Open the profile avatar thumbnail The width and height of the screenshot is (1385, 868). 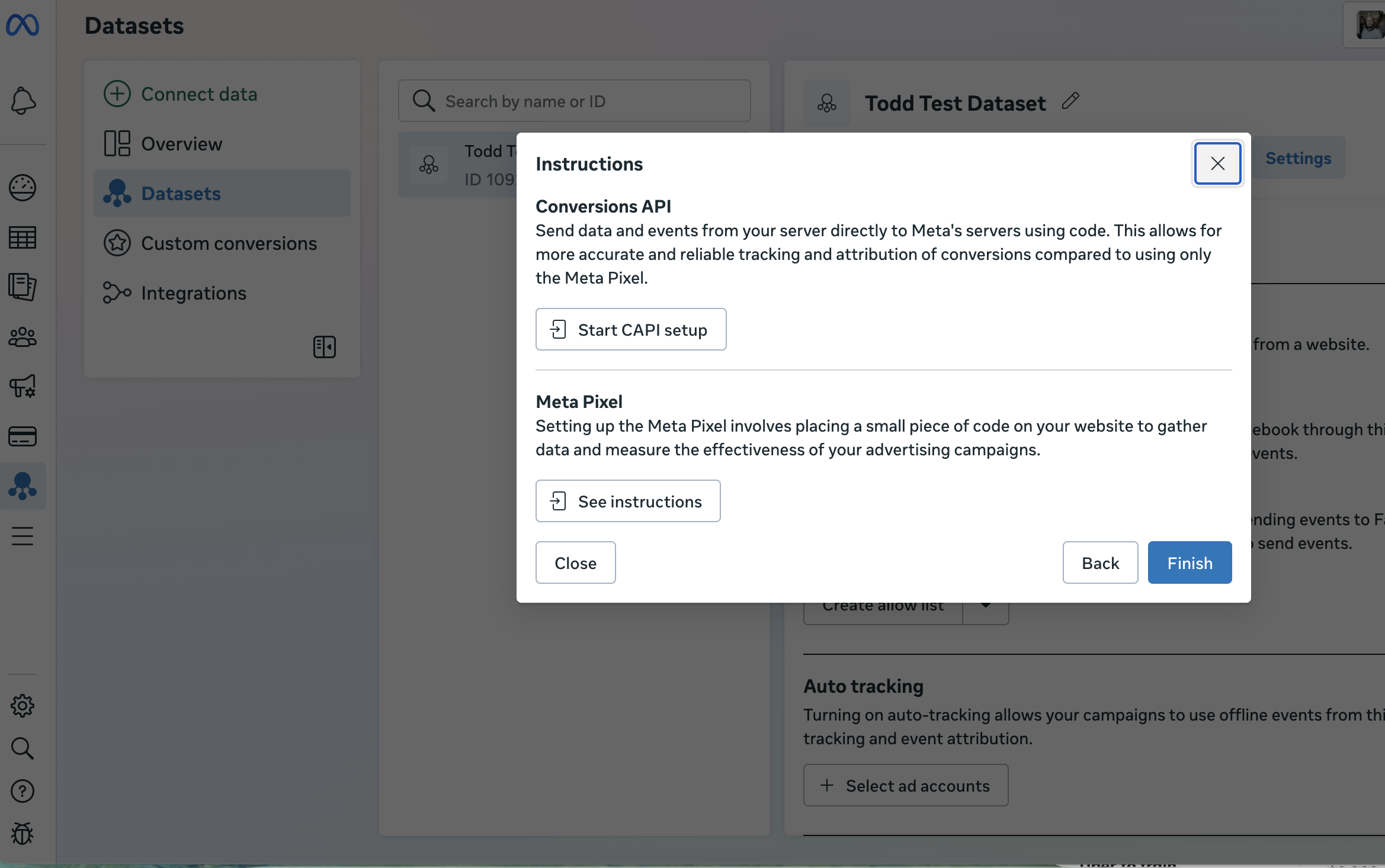point(1371,25)
